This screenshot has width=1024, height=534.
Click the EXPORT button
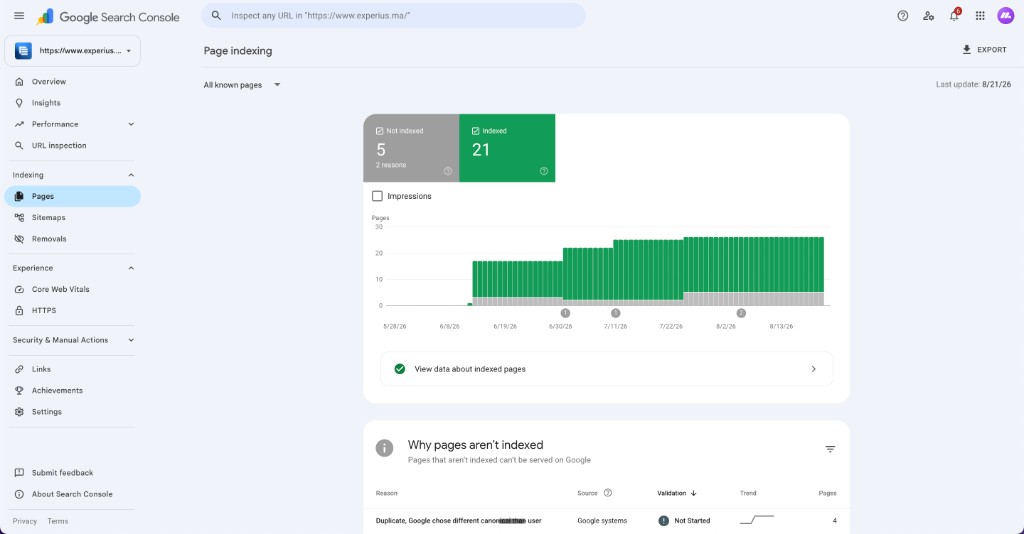coord(984,50)
